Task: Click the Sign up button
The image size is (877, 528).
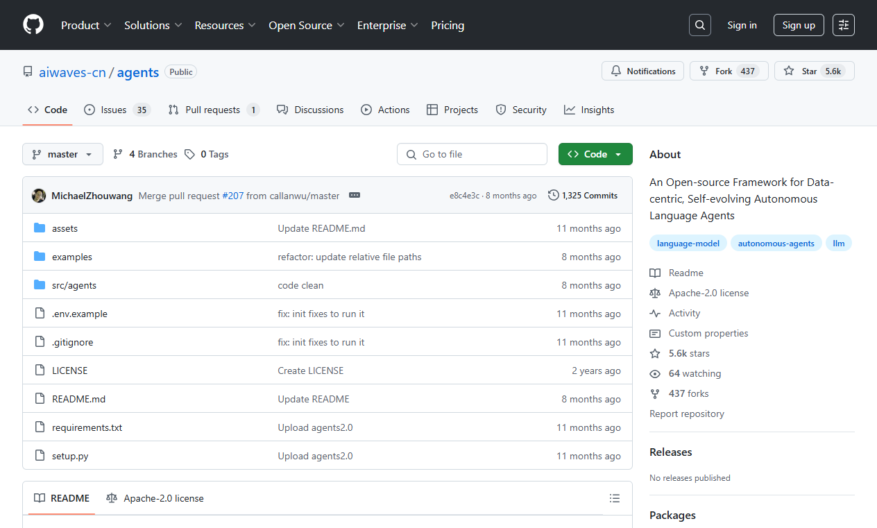Action: (798, 25)
